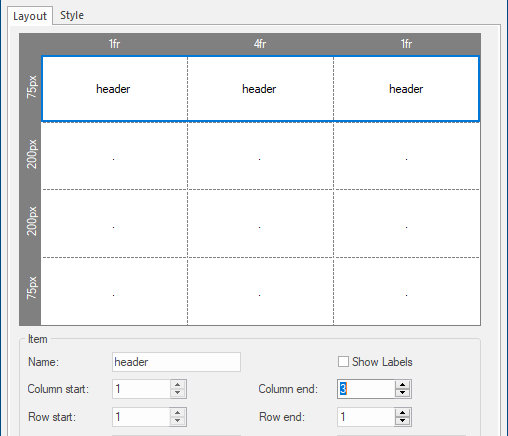This screenshot has height=436, width=508.
Task: Decrease Column start with down arrow
Action: pyautogui.click(x=177, y=393)
